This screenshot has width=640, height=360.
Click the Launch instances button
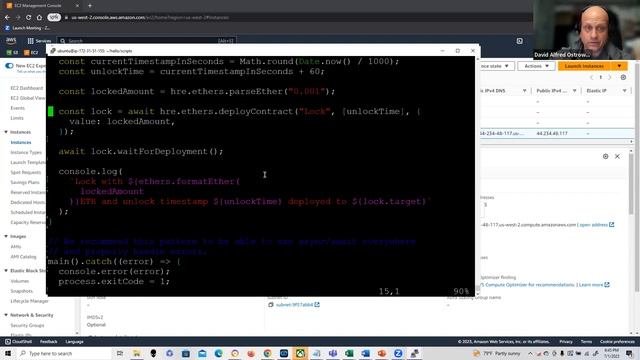click(x=584, y=66)
